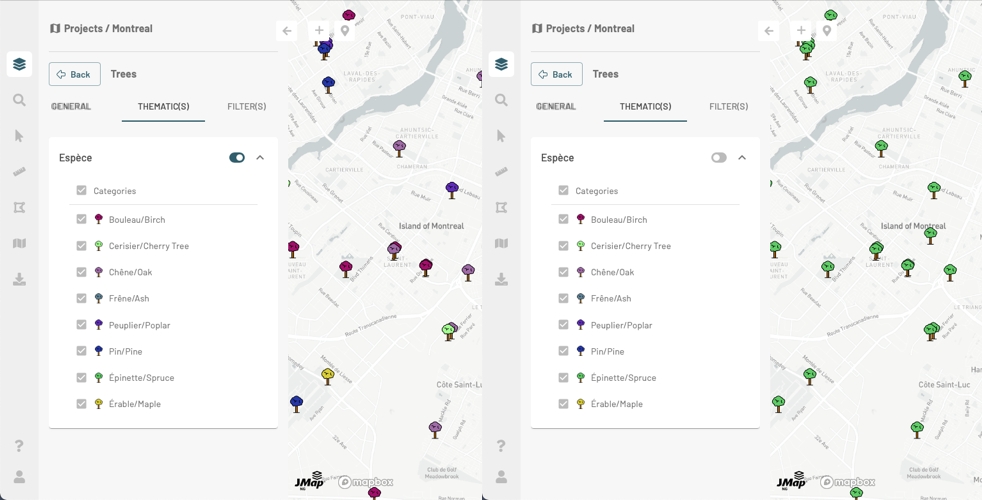Screen dimensions: 982x500
Task: Open the layers icon in the left sidebar
Action: click(x=19, y=65)
